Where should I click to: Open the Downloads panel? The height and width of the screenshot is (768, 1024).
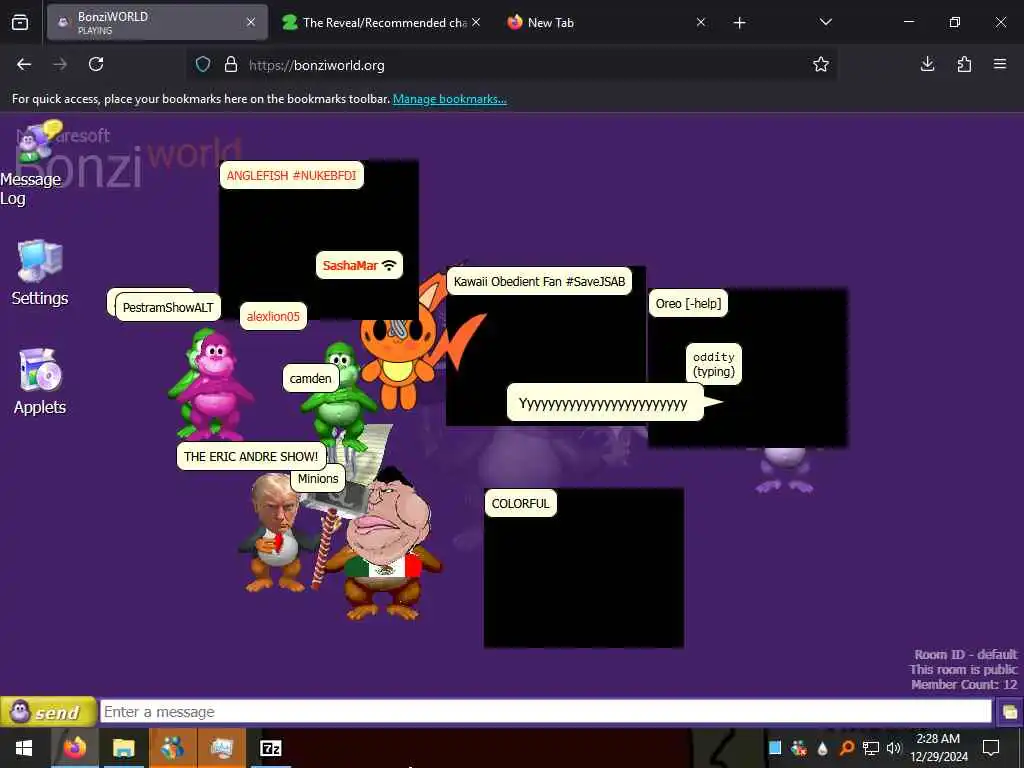(927, 64)
